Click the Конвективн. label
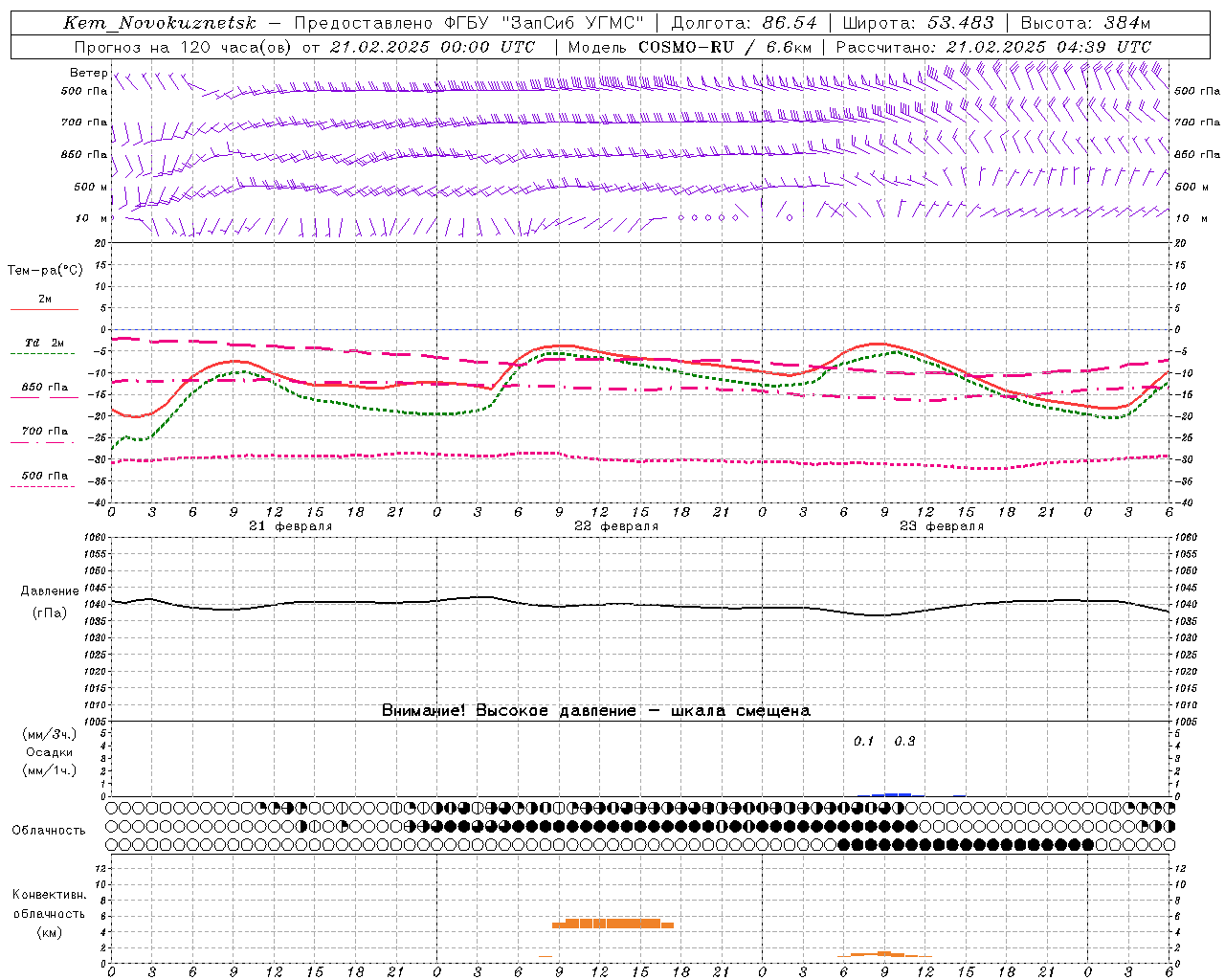1225x980 pixels. point(49,895)
